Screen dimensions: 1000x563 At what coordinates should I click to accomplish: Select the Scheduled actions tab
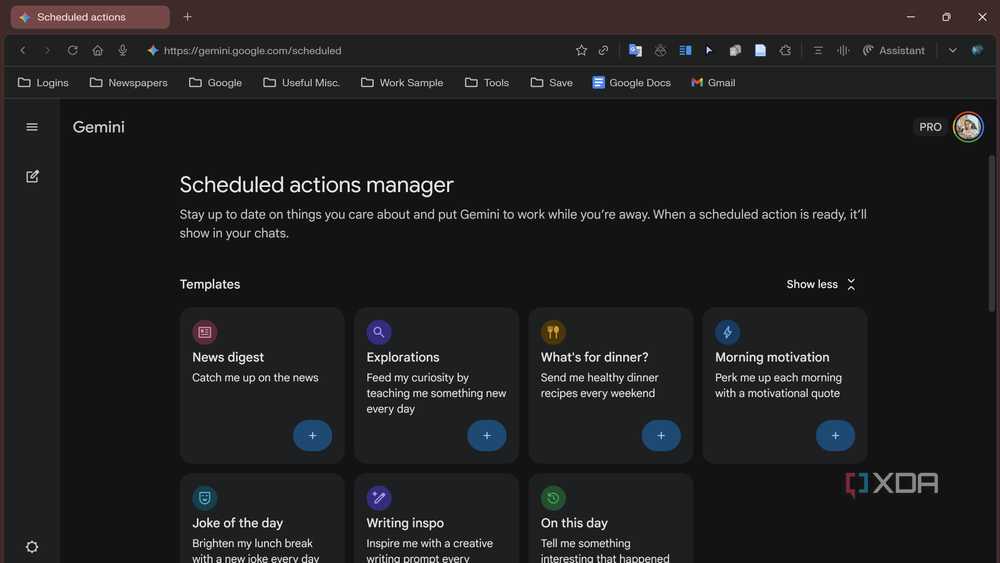pos(90,17)
